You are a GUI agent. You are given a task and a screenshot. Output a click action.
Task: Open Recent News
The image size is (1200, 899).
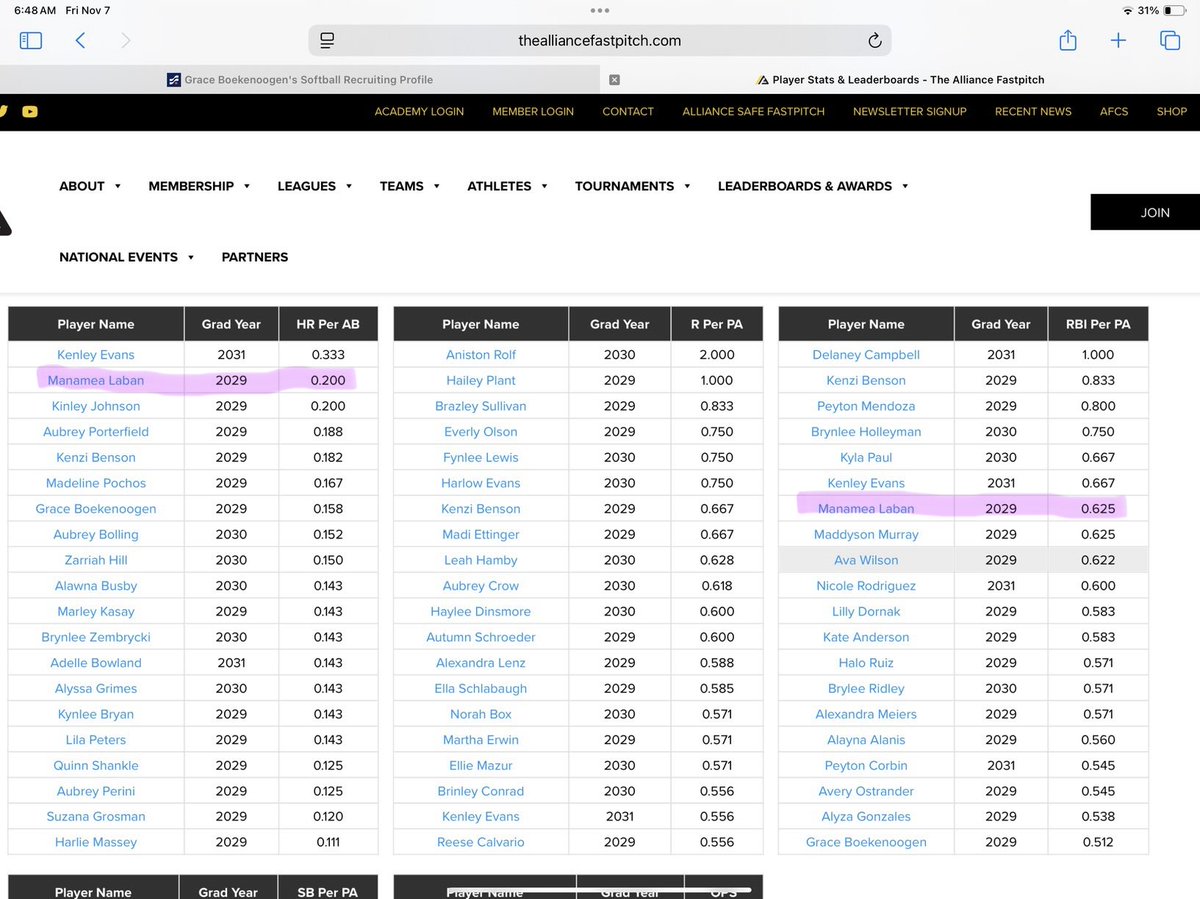[x=1033, y=111]
